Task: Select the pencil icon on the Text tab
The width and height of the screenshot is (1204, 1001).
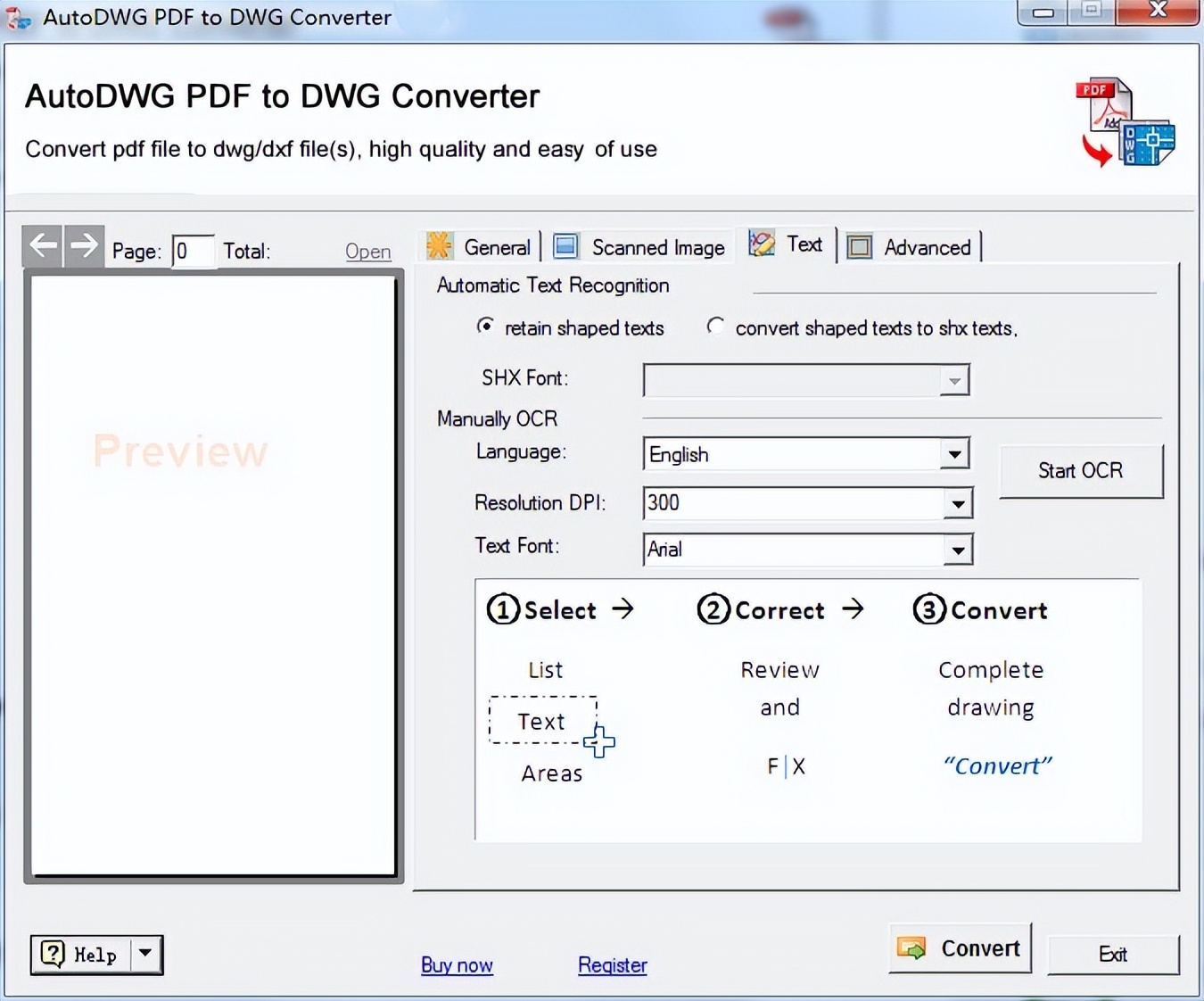Action: tap(761, 244)
